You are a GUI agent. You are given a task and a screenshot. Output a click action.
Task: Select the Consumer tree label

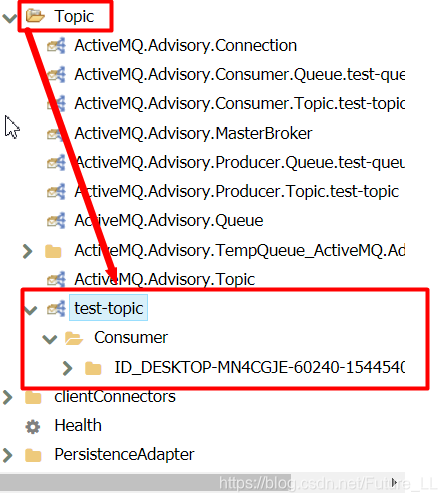[x=131, y=338]
